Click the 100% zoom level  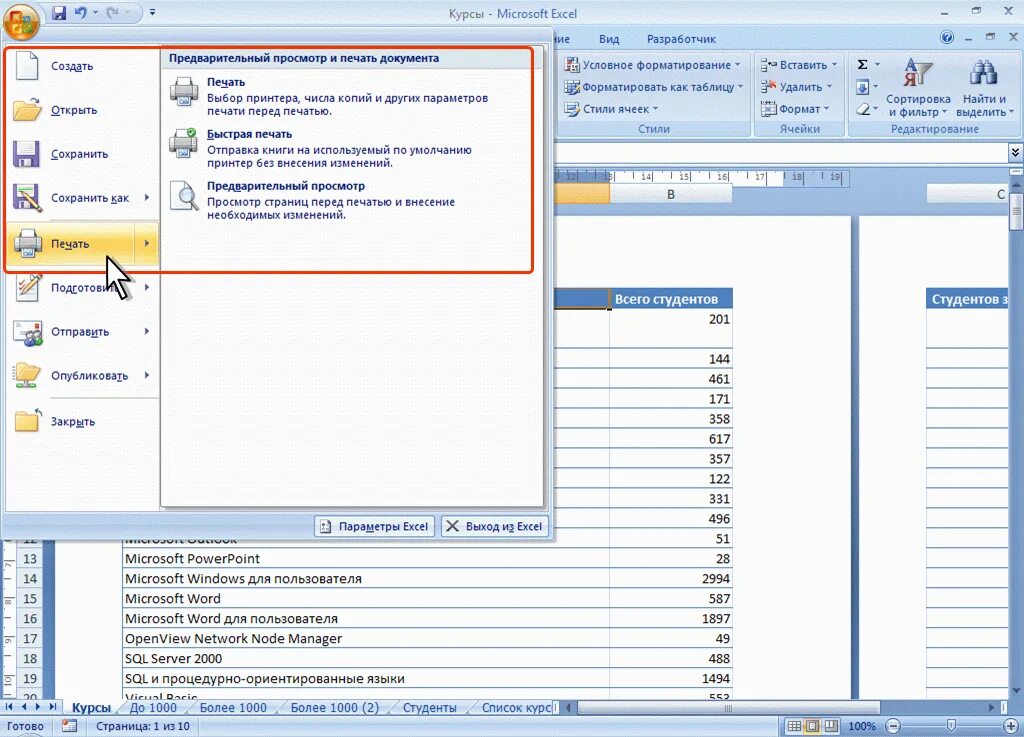[x=862, y=726]
